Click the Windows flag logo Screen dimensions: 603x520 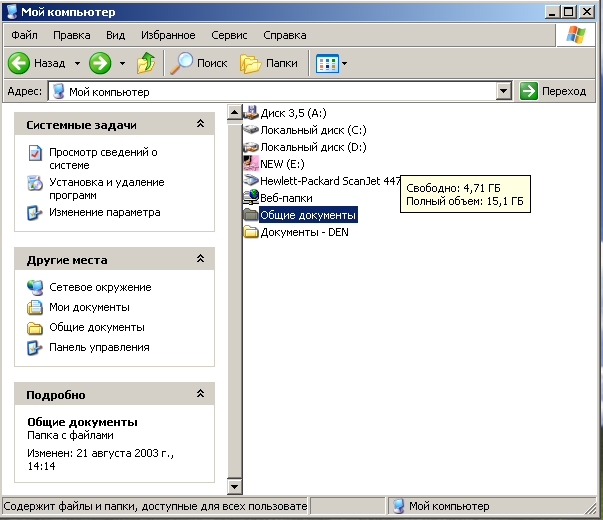(x=576, y=35)
